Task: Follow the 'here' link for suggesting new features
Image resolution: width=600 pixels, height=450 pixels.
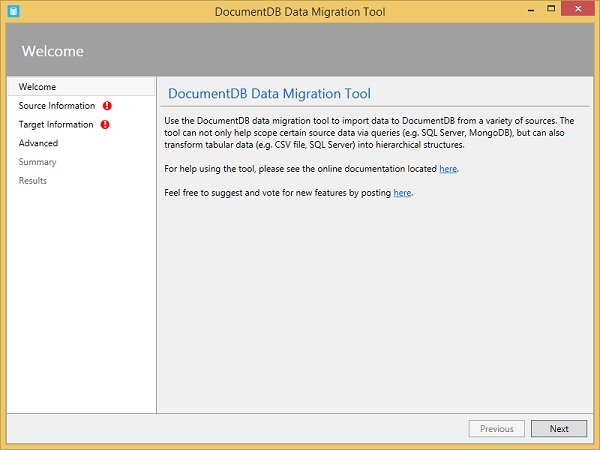Action: (x=402, y=192)
